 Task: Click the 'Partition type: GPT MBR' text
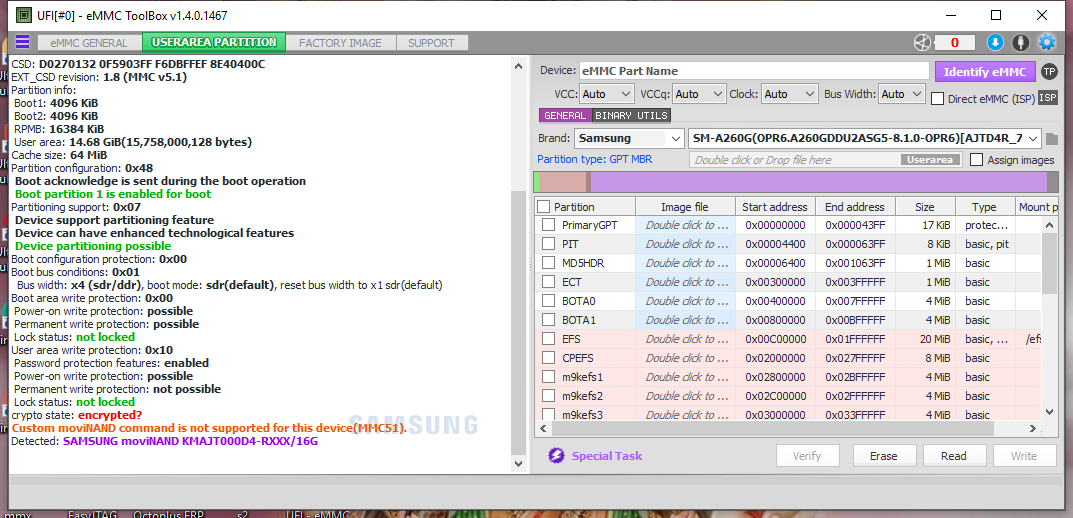(x=595, y=159)
